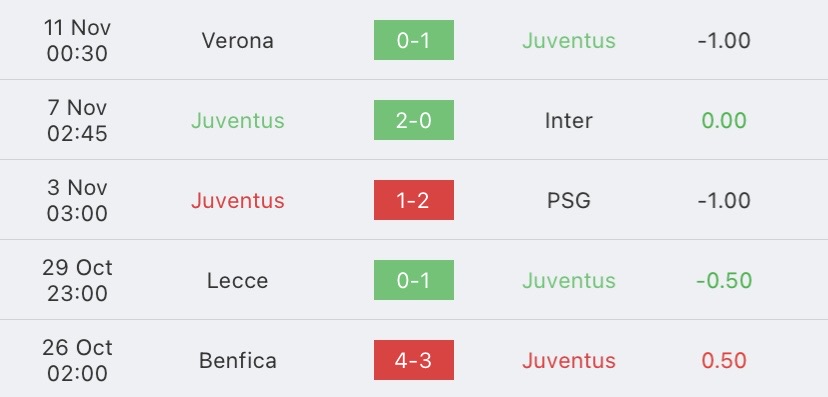The image size is (828, 397).
Task: Click the 3 Nov 03:00 match date
Action: coord(77,200)
